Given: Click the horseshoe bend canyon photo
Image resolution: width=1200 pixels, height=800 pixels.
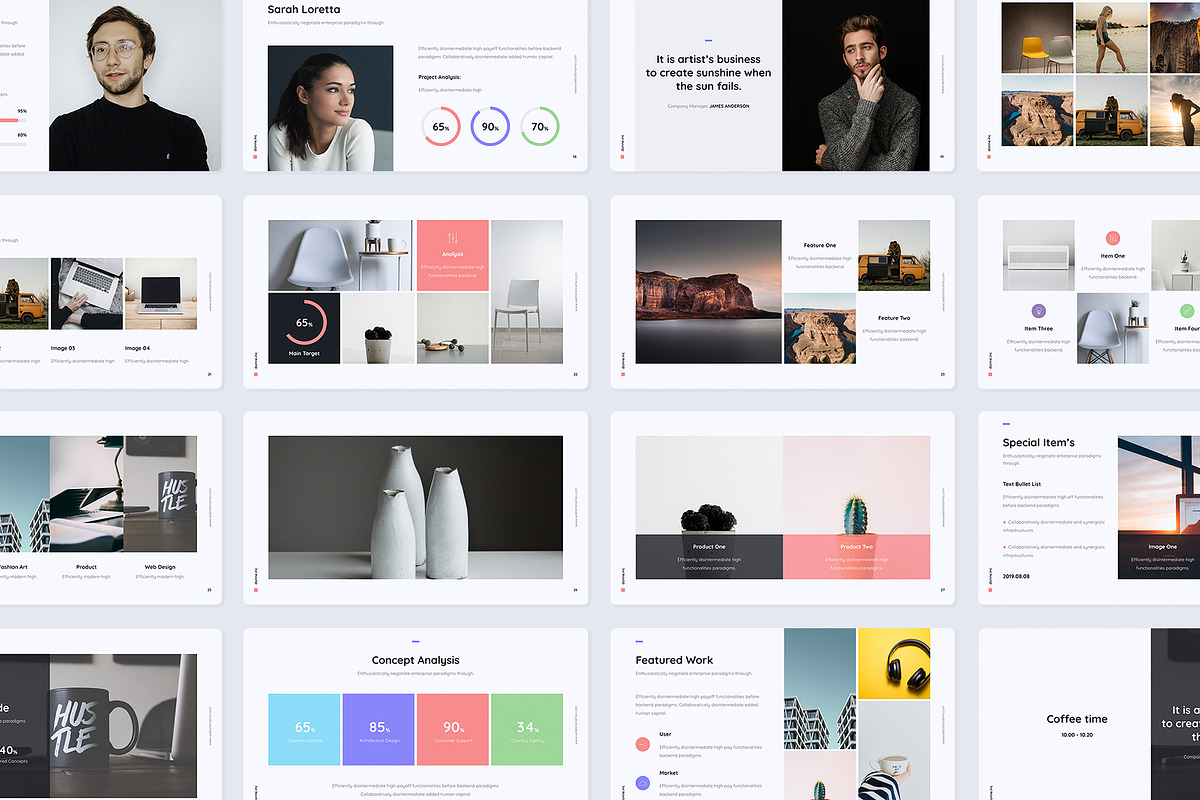Looking at the screenshot, I should click(x=820, y=328).
